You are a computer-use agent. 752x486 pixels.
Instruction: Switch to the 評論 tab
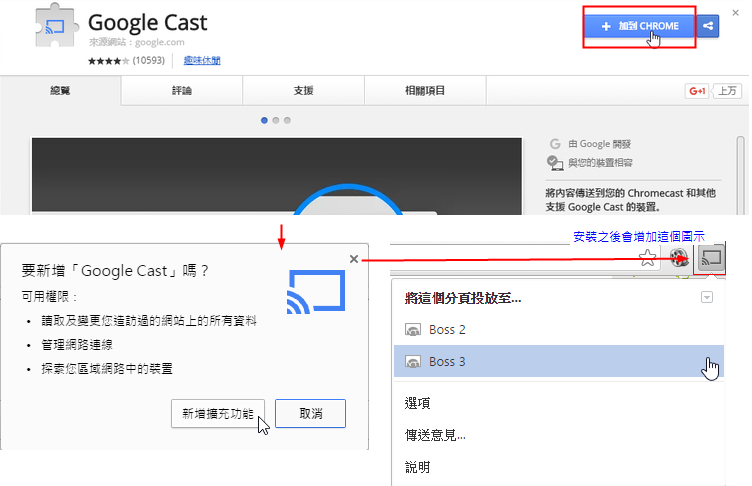tap(182, 90)
